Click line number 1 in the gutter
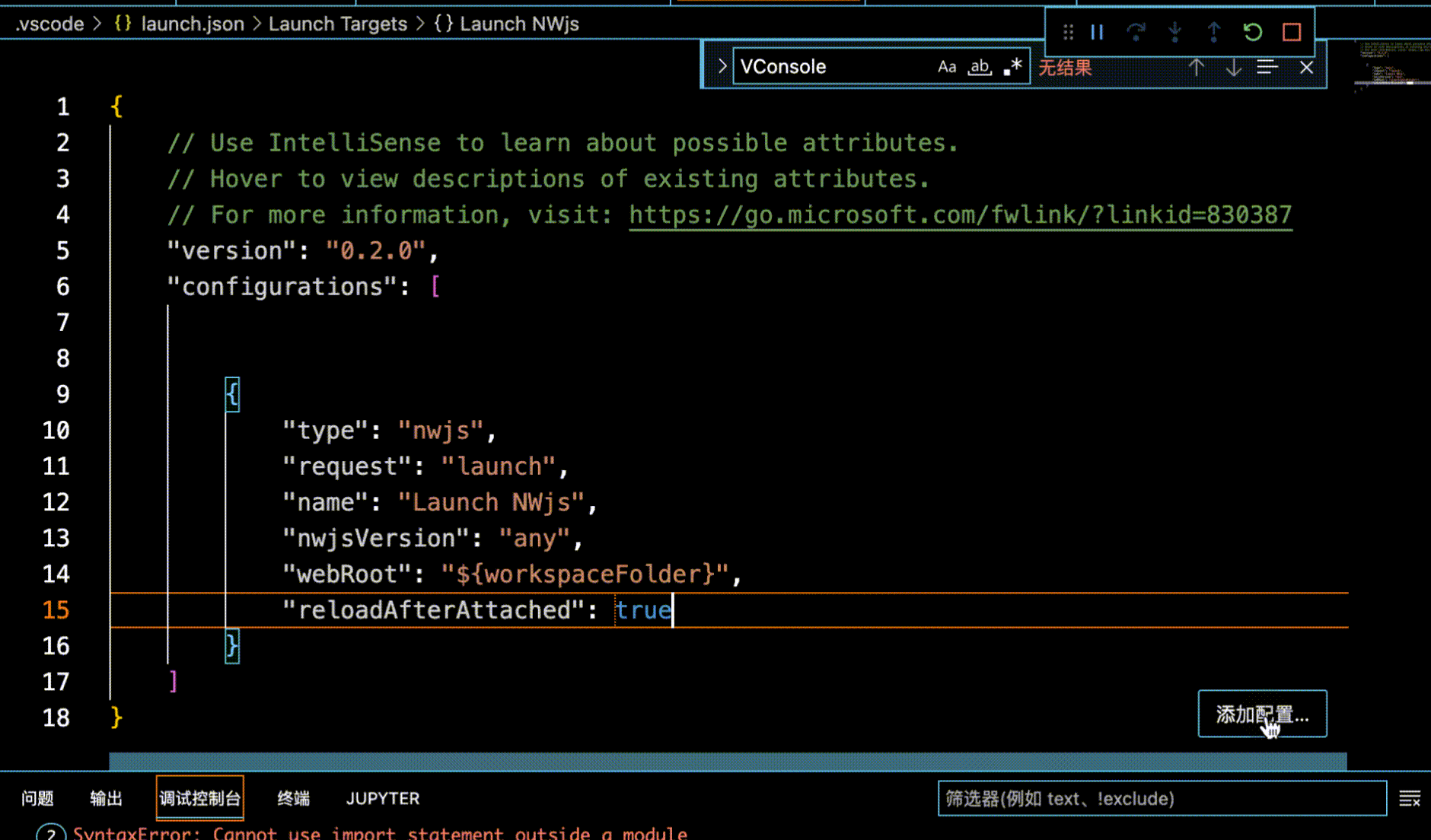Screen dimensions: 1431x840 click(62, 107)
